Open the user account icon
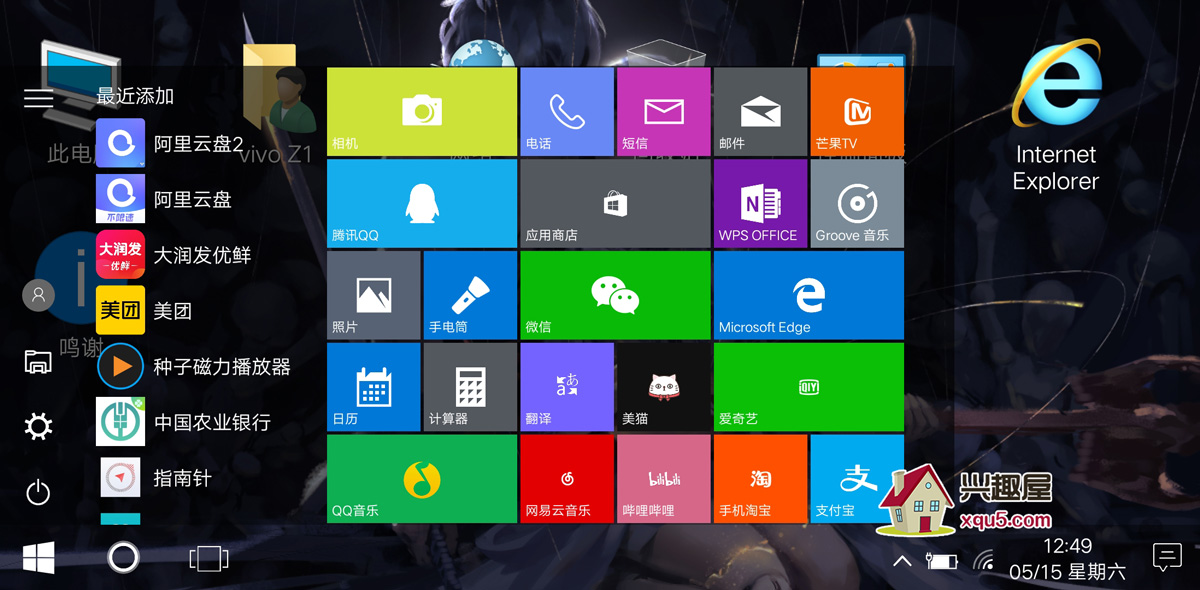The image size is (1200, 590). 38,295
